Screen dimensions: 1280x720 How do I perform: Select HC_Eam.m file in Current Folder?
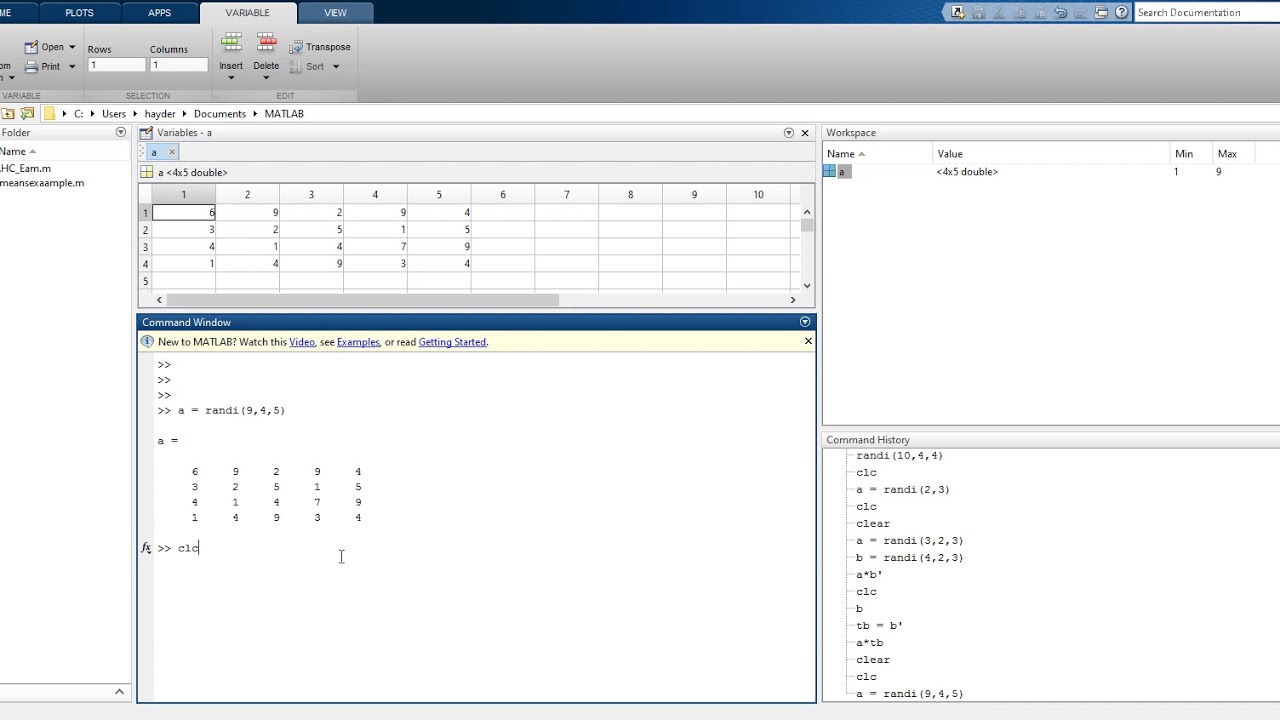point(26,168)
